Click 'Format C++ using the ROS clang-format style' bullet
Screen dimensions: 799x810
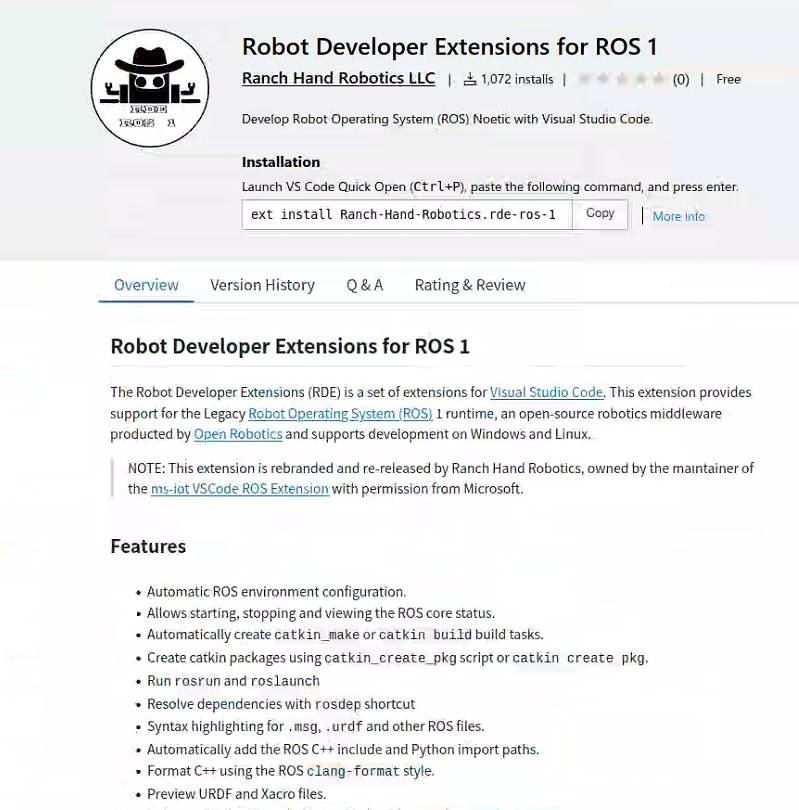click(x=291, y=771)
